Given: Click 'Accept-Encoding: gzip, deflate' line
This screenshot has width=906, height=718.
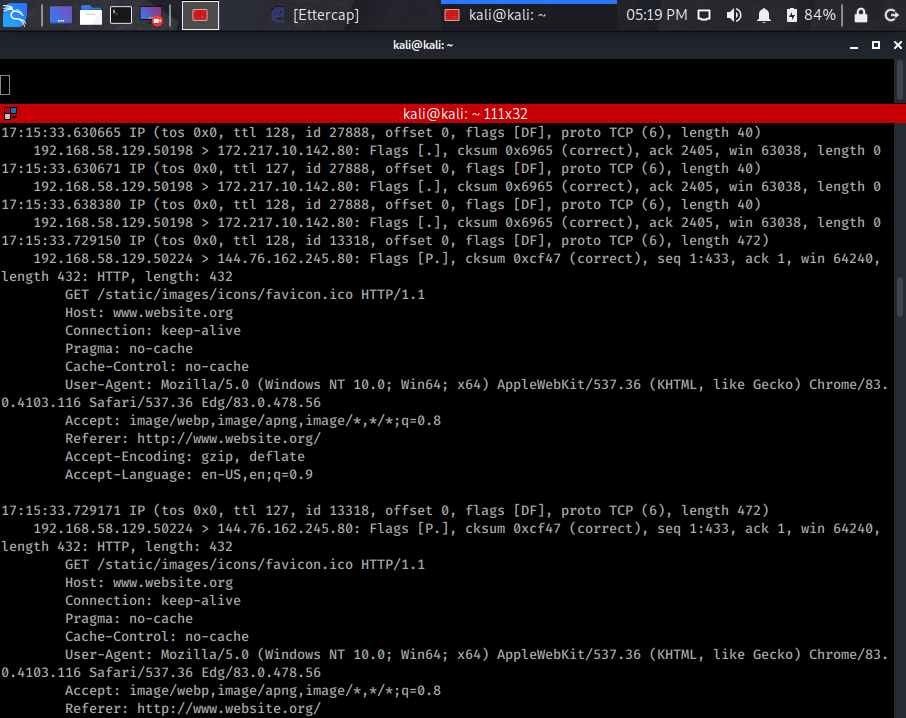Looking at the screenshot, I should 184,456.
